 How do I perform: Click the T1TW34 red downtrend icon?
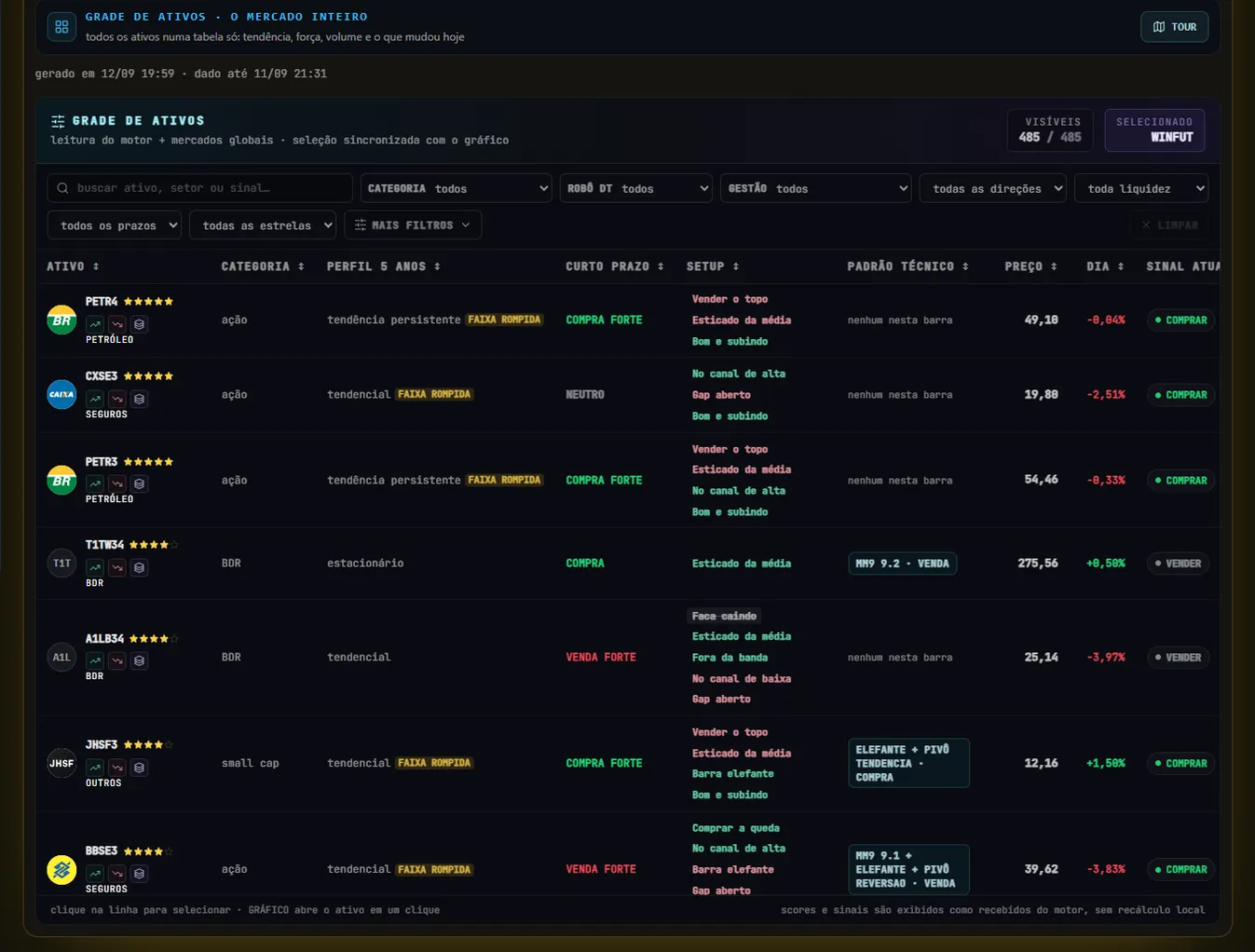point(117,567)
